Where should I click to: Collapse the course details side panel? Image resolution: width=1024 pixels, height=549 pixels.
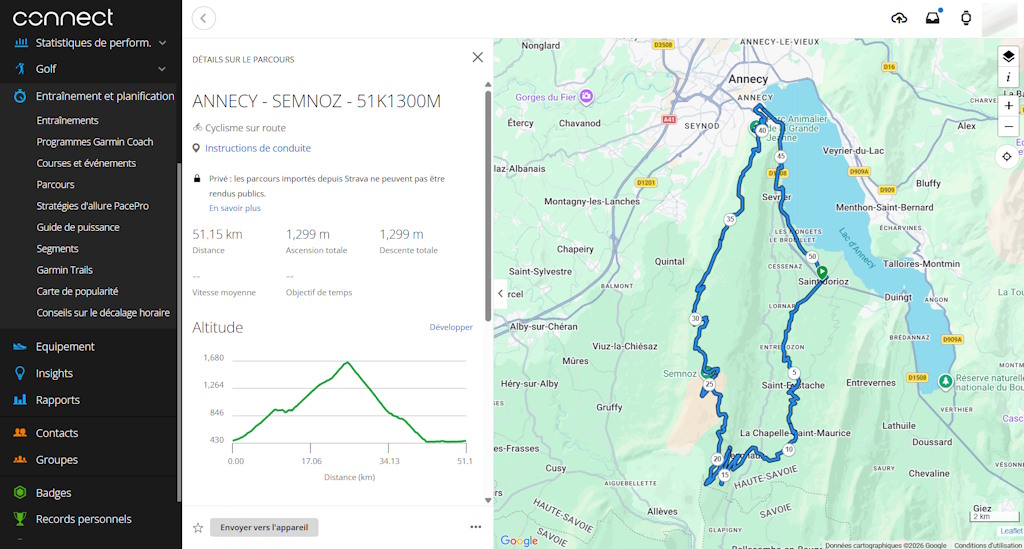click(501, 294)
